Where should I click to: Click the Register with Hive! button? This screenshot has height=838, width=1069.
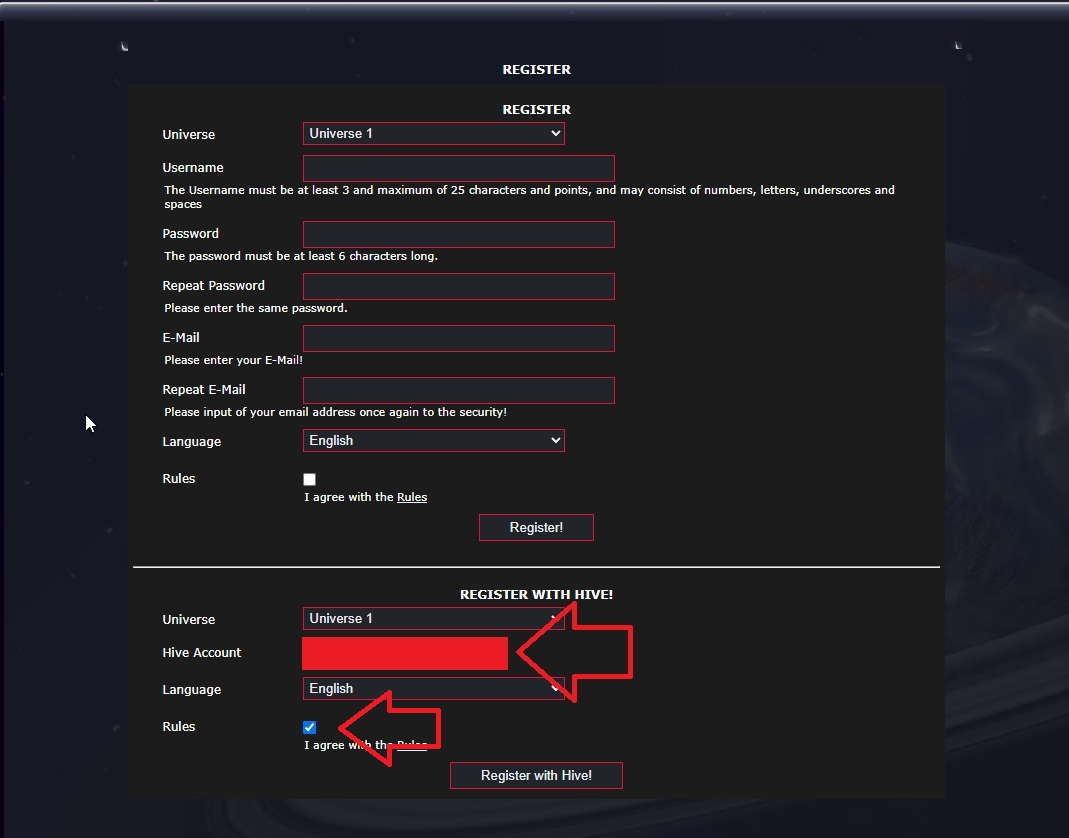pos(537,775)
